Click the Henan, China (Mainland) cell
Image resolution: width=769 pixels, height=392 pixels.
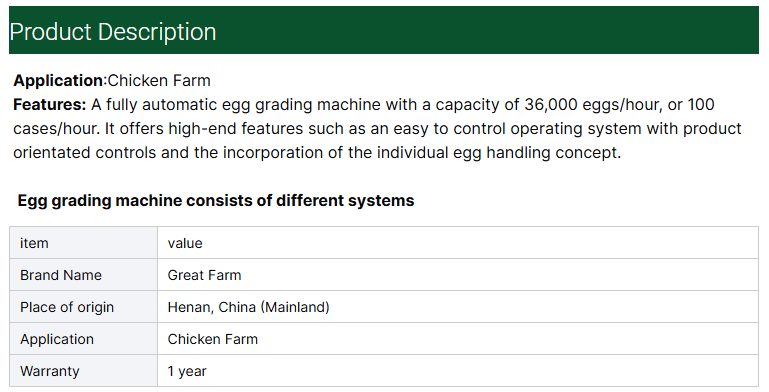click(458, 307)
